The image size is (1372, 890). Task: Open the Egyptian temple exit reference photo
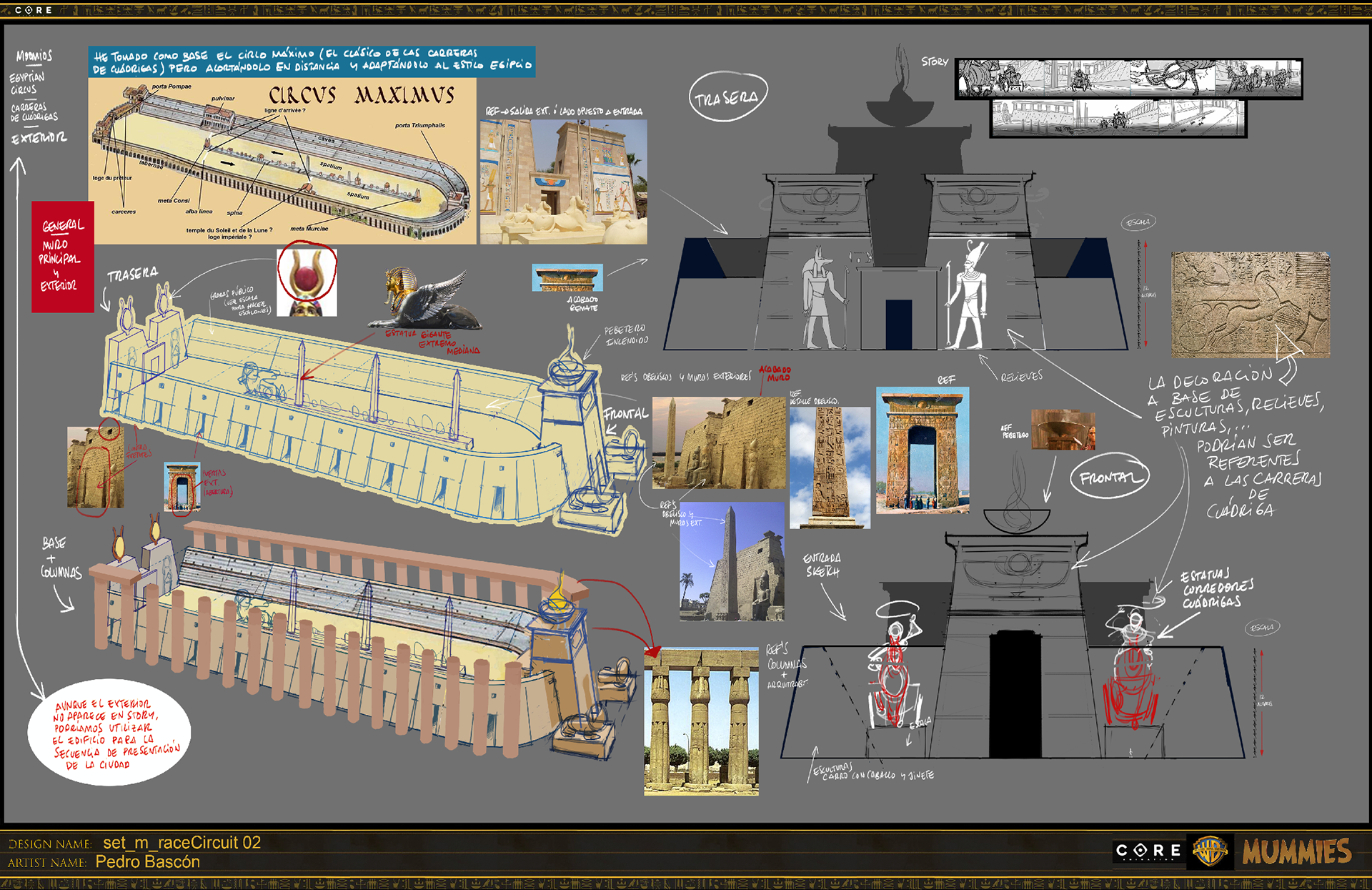coord(563,182)
